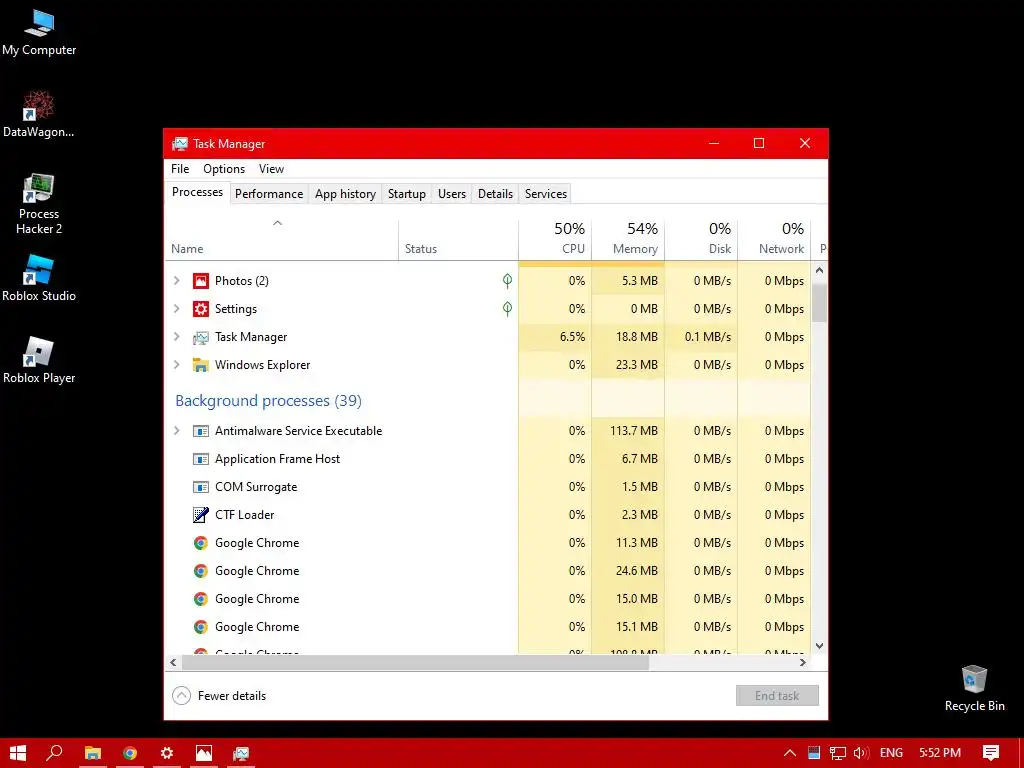
Task: Open File Explorer from the taskbar
Action: 93,753
